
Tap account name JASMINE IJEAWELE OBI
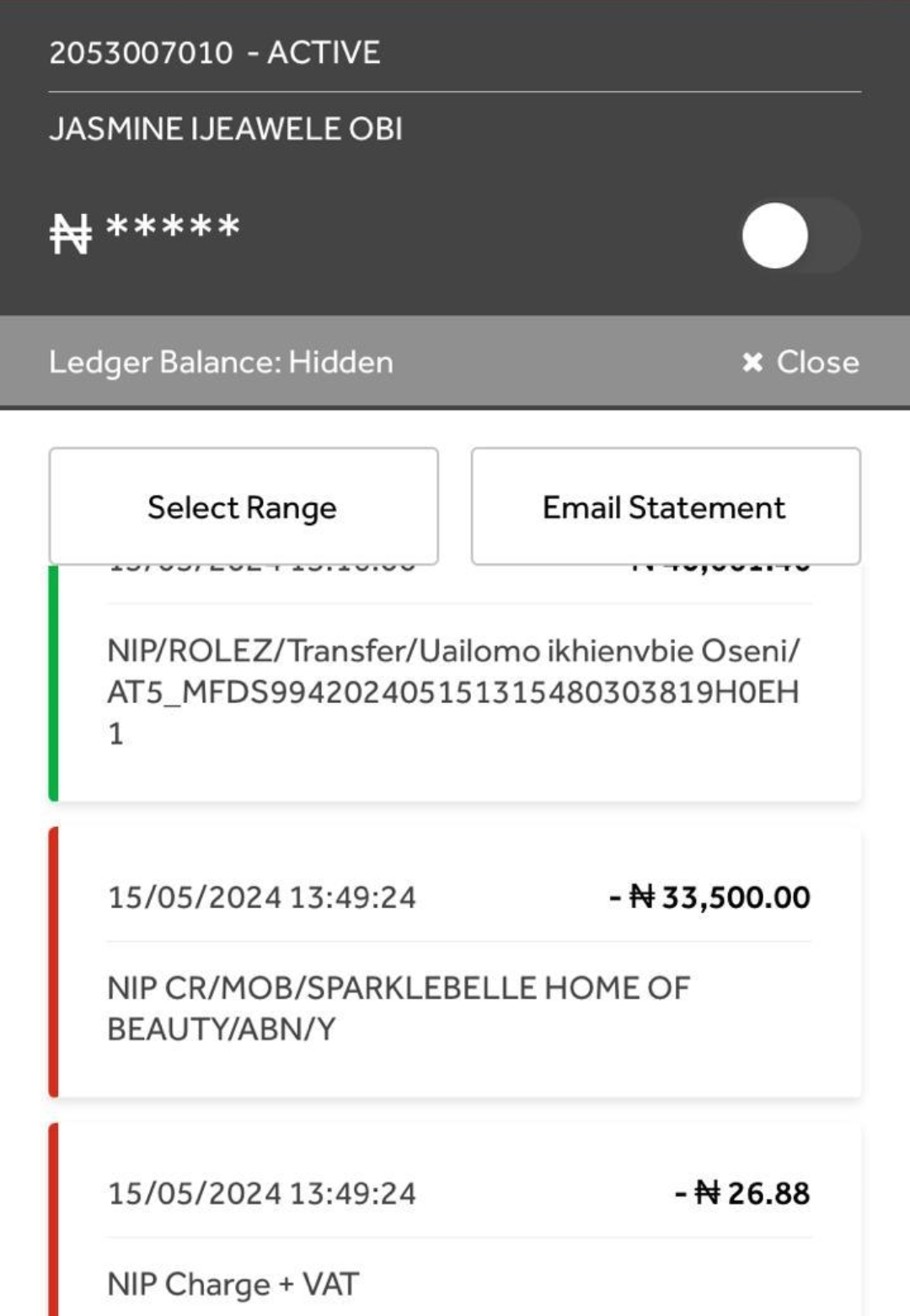coord(226,129)
